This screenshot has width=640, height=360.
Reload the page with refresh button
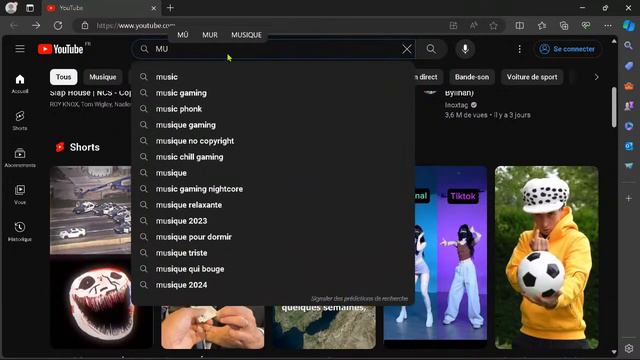[x=58, y=26]
